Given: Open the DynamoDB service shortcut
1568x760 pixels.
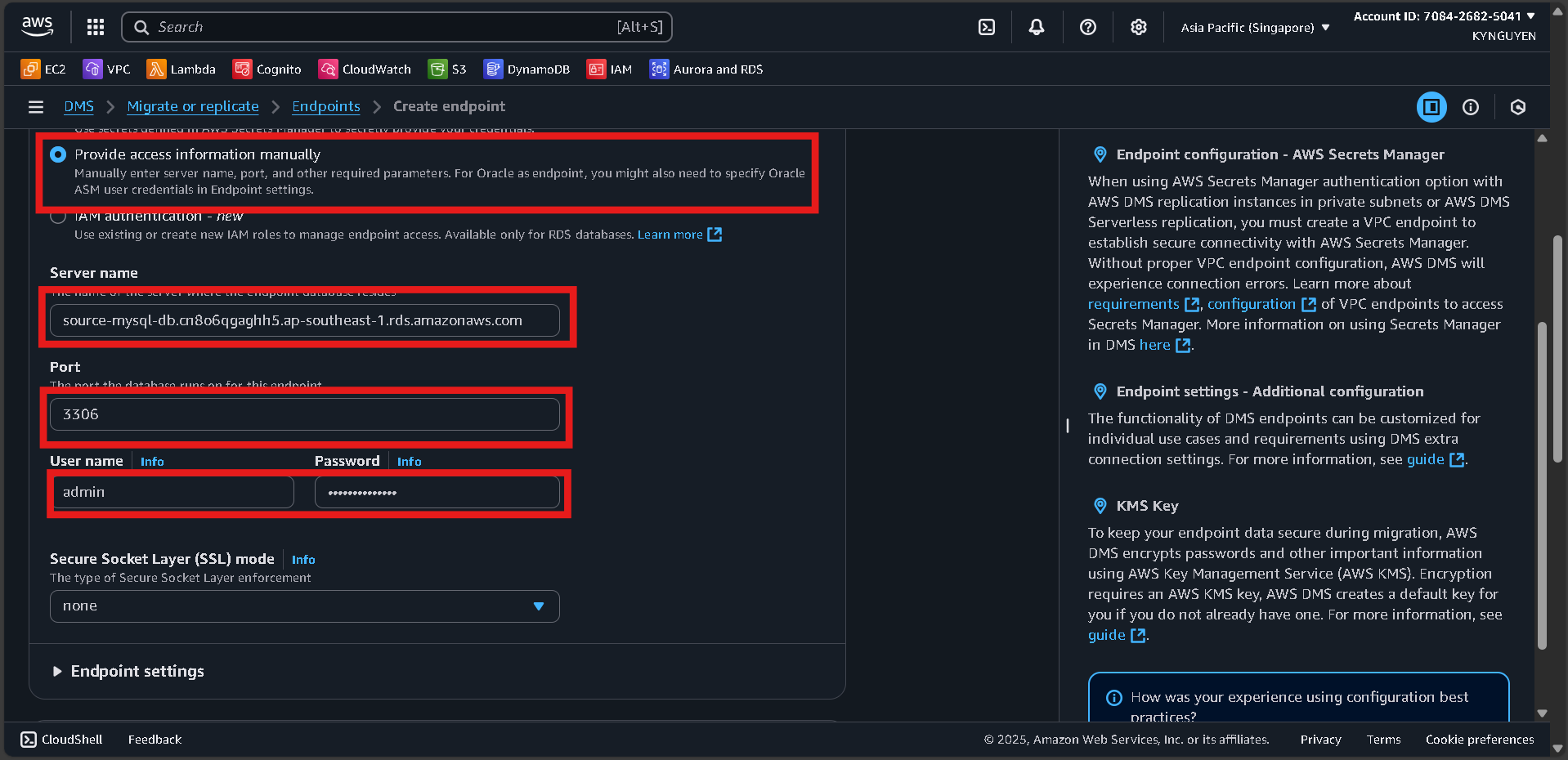Looking at the screenshot, I should click(526, 69).
